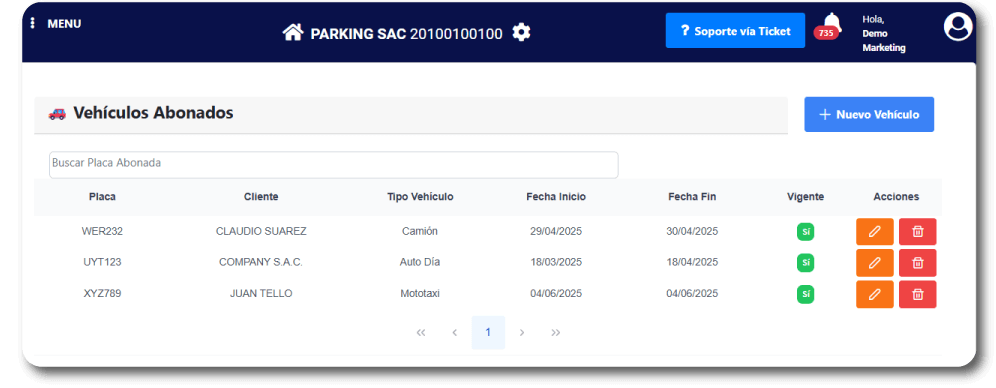Viewport: 996px width, 388px height.
Task: Go to the first page with the double-left arrow
Action: coord(421,333)
